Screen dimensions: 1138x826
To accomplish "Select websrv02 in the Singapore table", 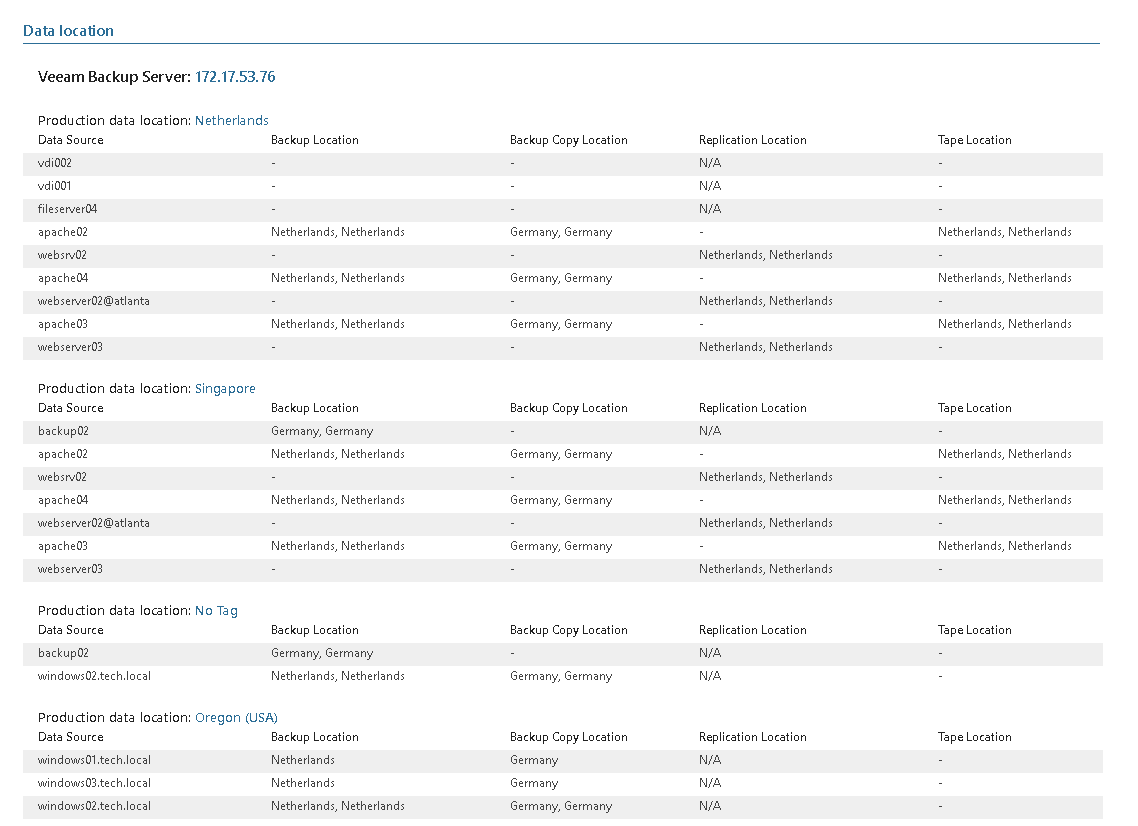I will [x=62, y=477].
